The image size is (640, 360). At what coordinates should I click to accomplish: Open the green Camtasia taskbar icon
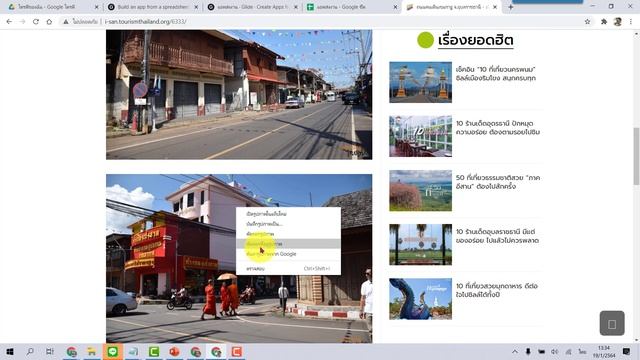(x=154, y=351)
